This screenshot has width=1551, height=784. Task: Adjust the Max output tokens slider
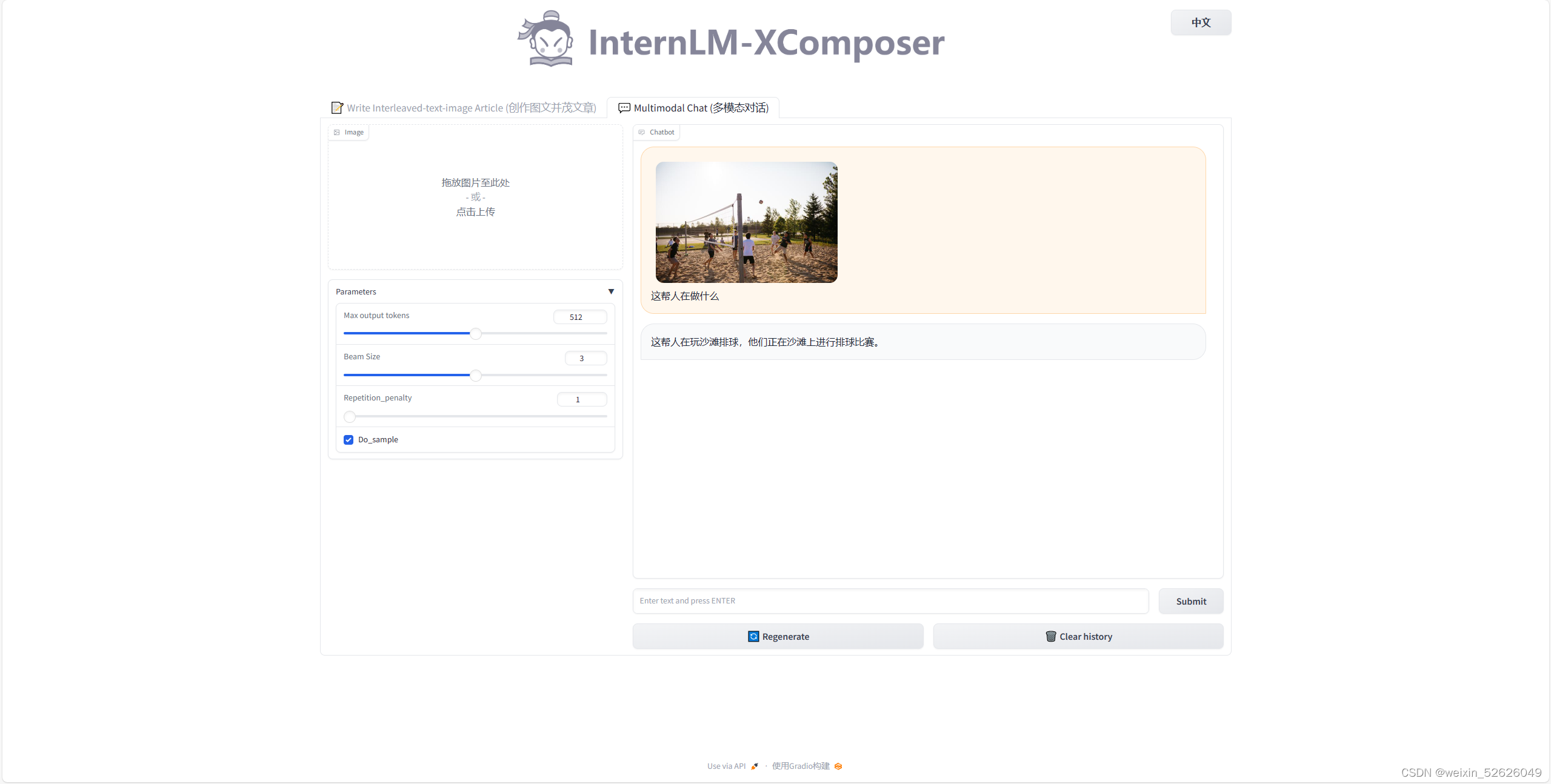[475, 333]
